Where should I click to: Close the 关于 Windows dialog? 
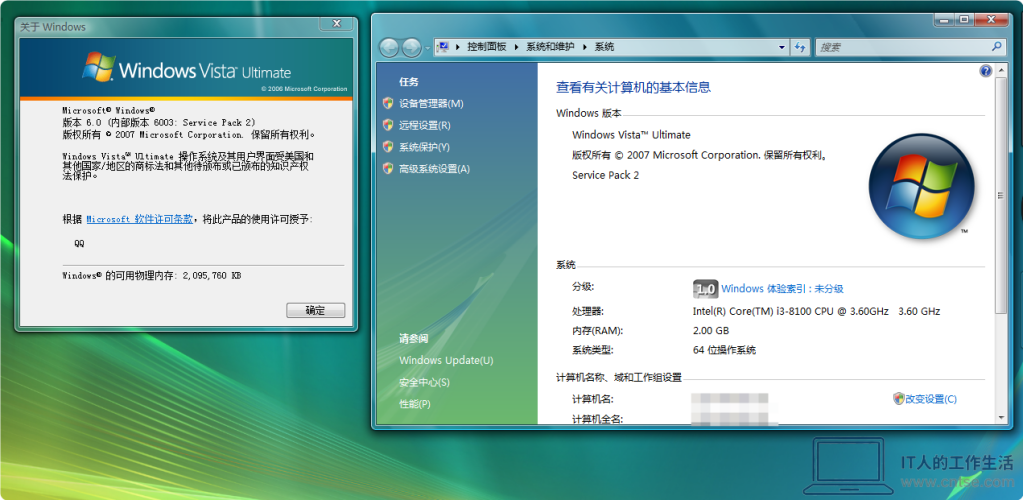click(x=337, y=23)
